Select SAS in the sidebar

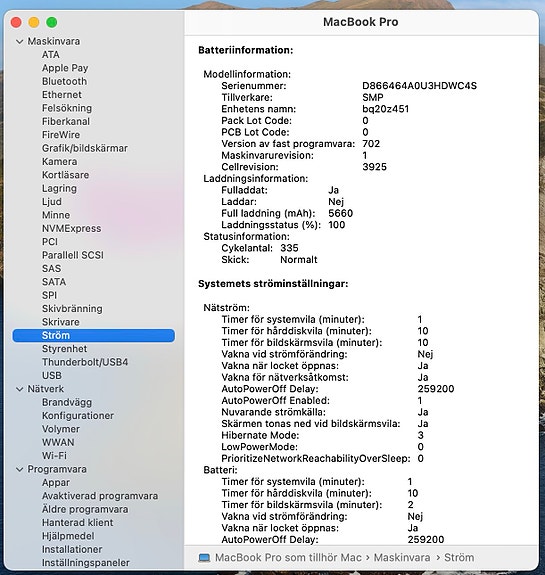[51, 269]
